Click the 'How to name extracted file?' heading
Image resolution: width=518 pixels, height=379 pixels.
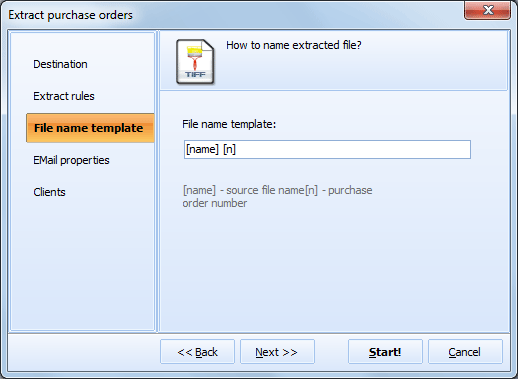294,45
